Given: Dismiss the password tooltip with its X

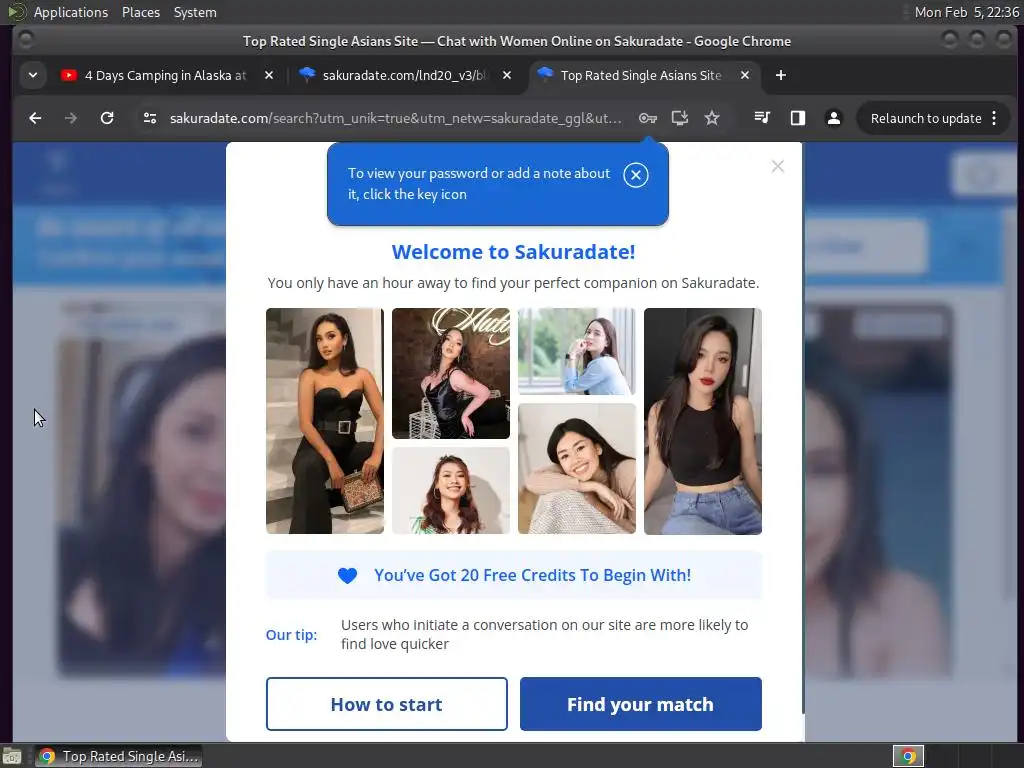Looking at the screenshot, I should point(635,175).
